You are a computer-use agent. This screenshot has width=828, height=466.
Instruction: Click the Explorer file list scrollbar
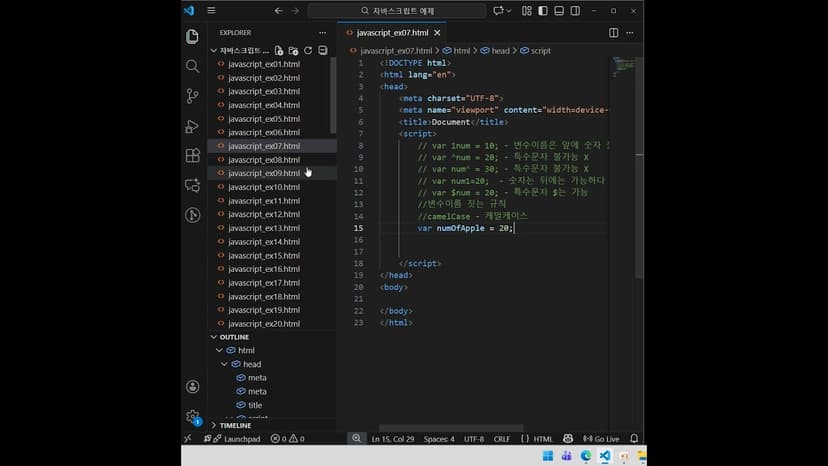pyautogui.click(x=333, y=95)
